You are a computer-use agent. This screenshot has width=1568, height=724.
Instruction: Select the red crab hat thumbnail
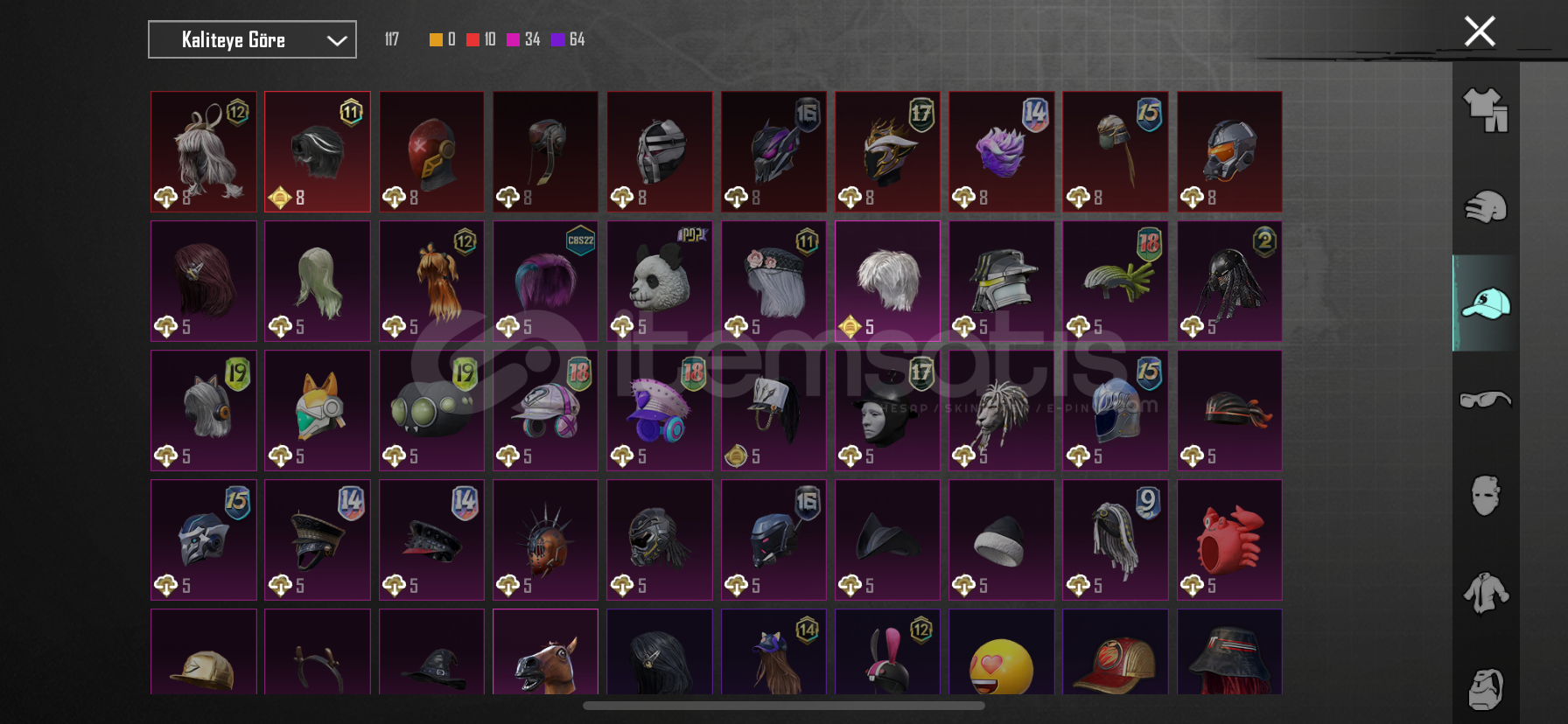click(1229, 540)
